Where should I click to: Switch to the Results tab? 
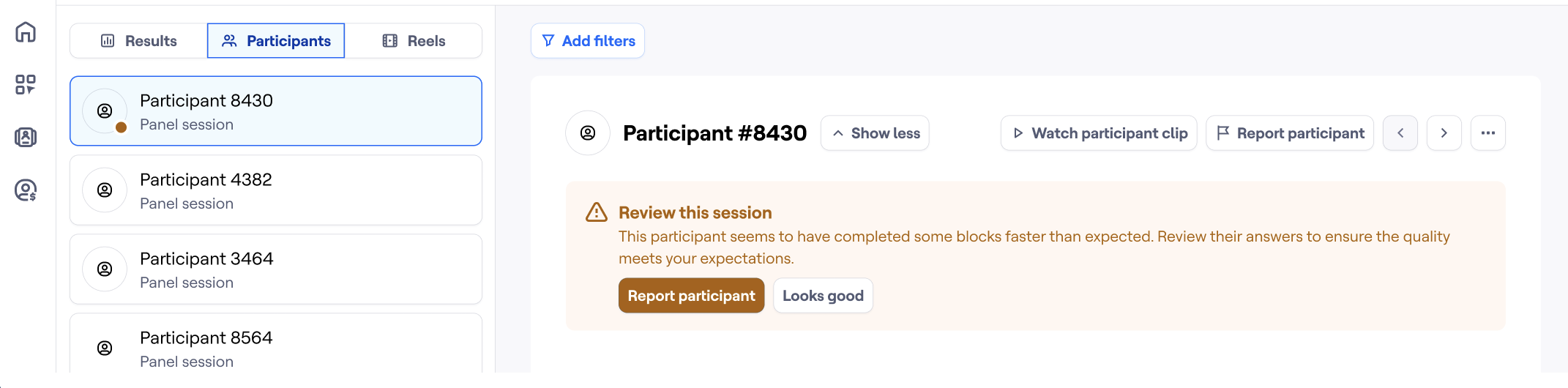[x=139, y=41]
